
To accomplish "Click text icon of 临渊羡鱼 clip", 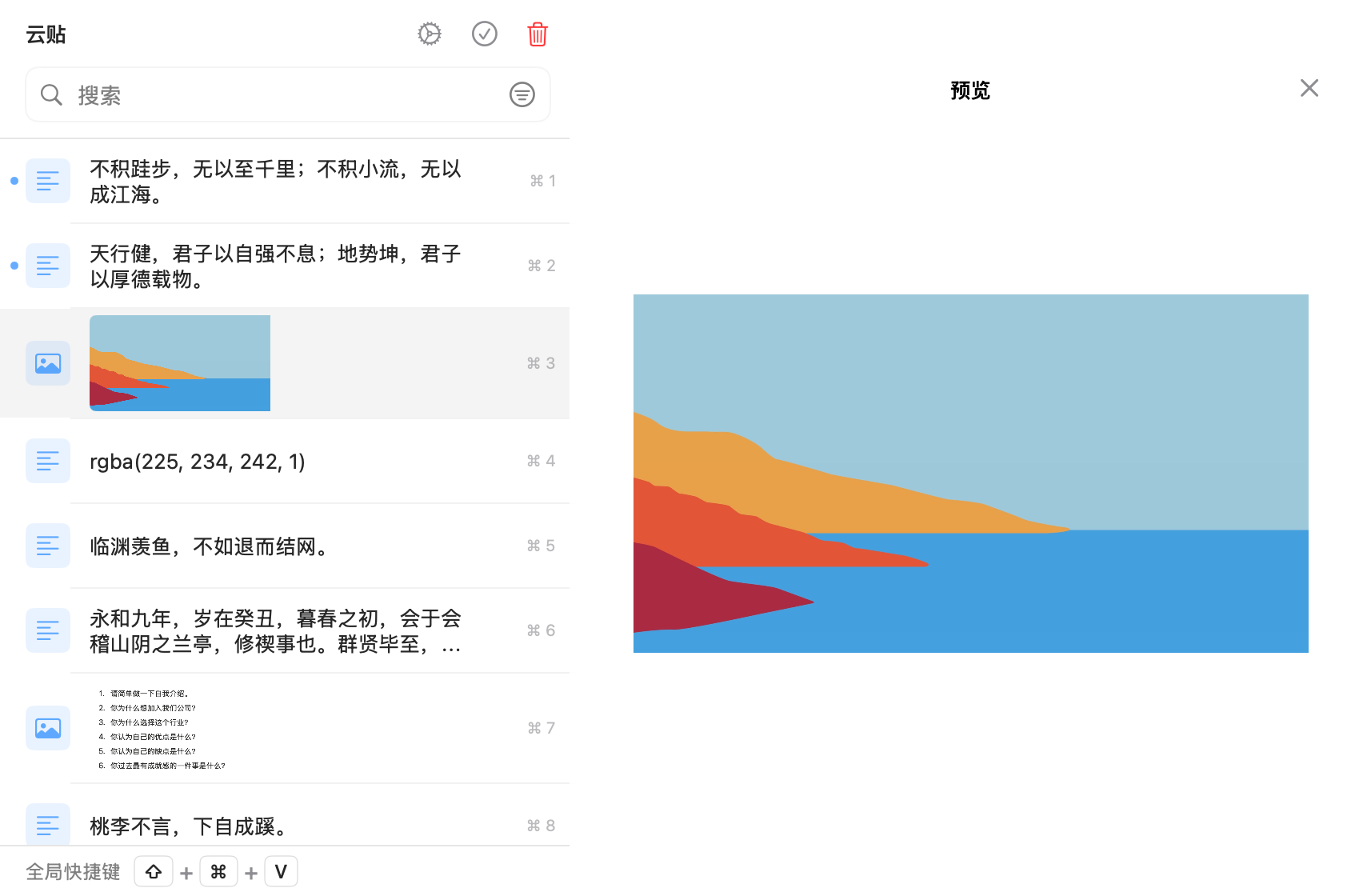I will (48, 546).
